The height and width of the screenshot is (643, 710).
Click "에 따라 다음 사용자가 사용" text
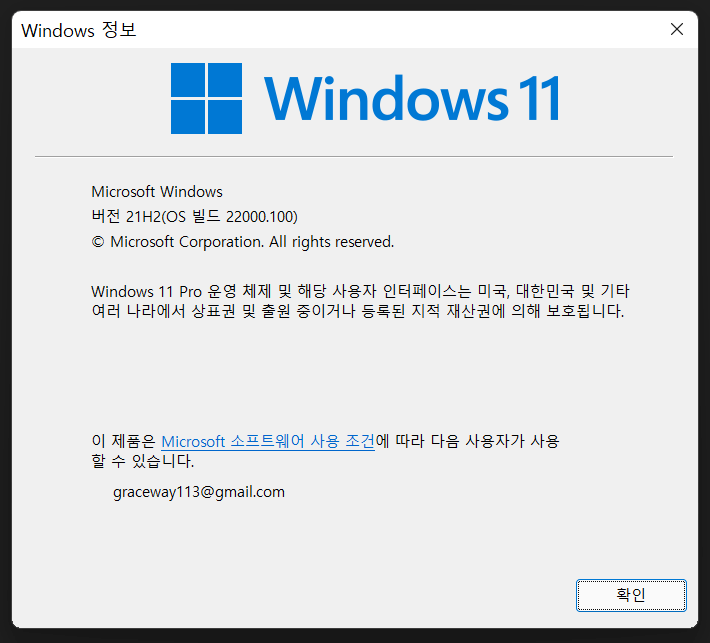point(468,441)
